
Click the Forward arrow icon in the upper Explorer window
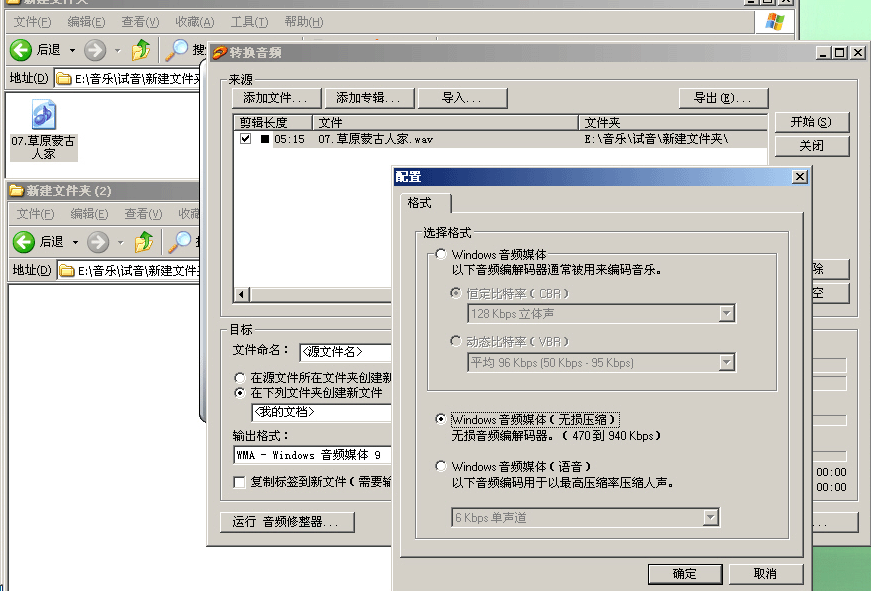(94, 50)
